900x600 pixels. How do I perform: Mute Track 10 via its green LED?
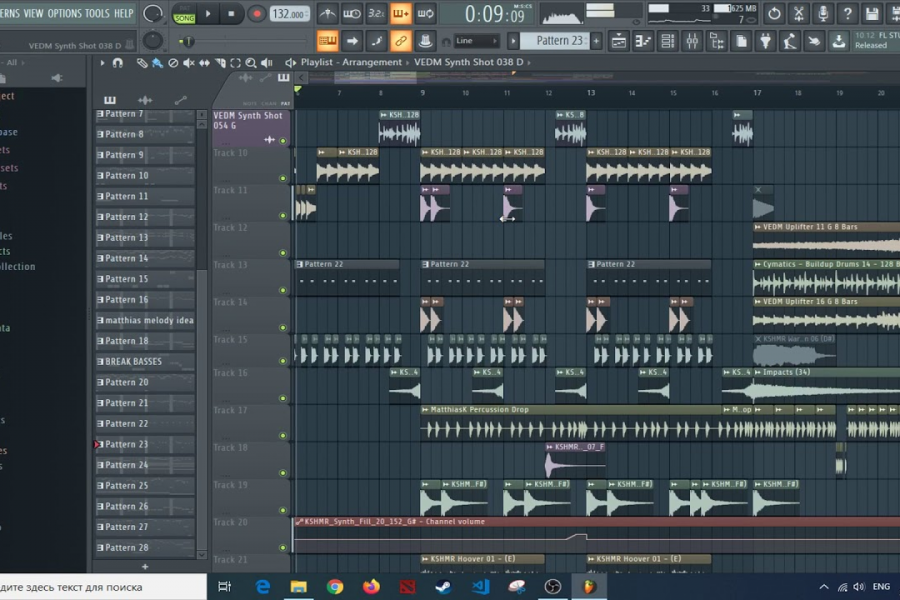(x=282, y=178)
